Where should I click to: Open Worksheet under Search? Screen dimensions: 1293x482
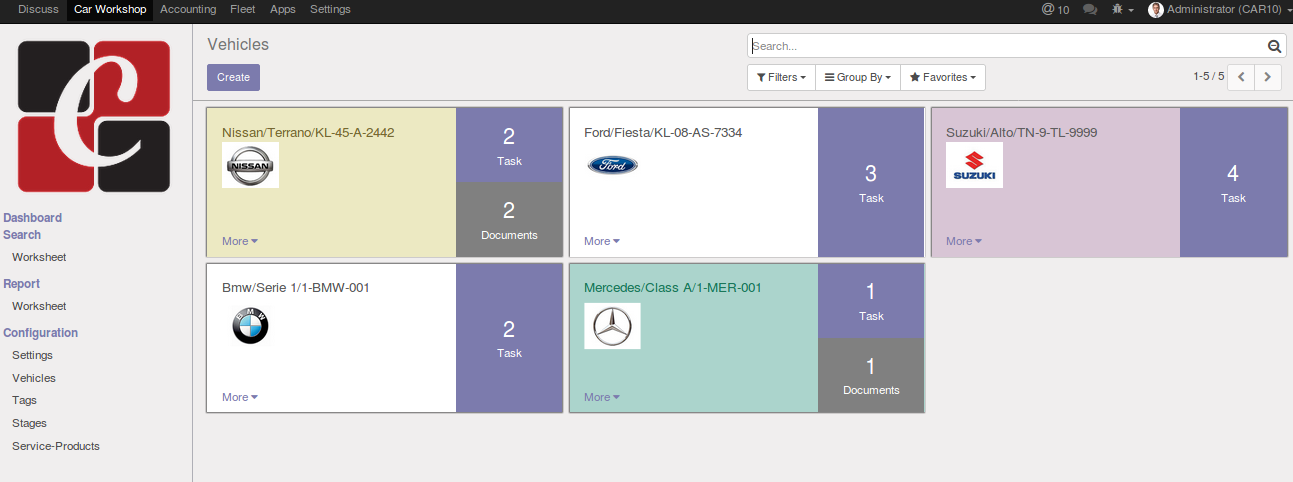pos(39,257)
